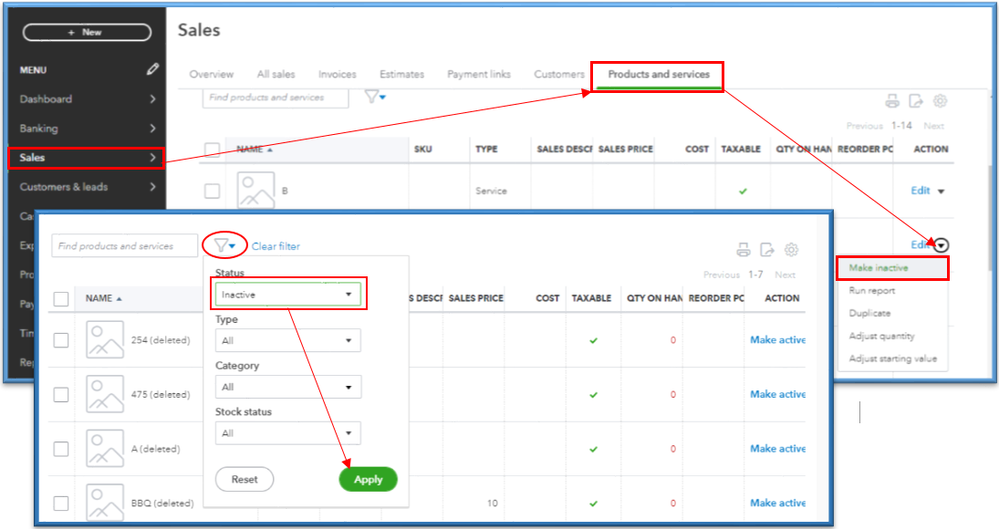This screenshot has width=999, height=529.
Task: Click the + New button in sidebar
Action: (x=87, y=32)
